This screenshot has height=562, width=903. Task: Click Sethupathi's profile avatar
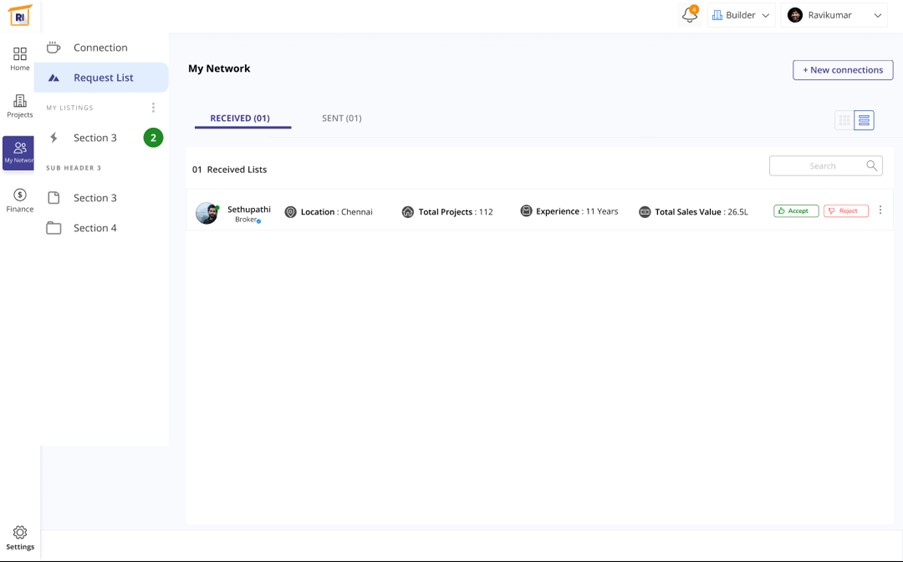coord(207,212)
